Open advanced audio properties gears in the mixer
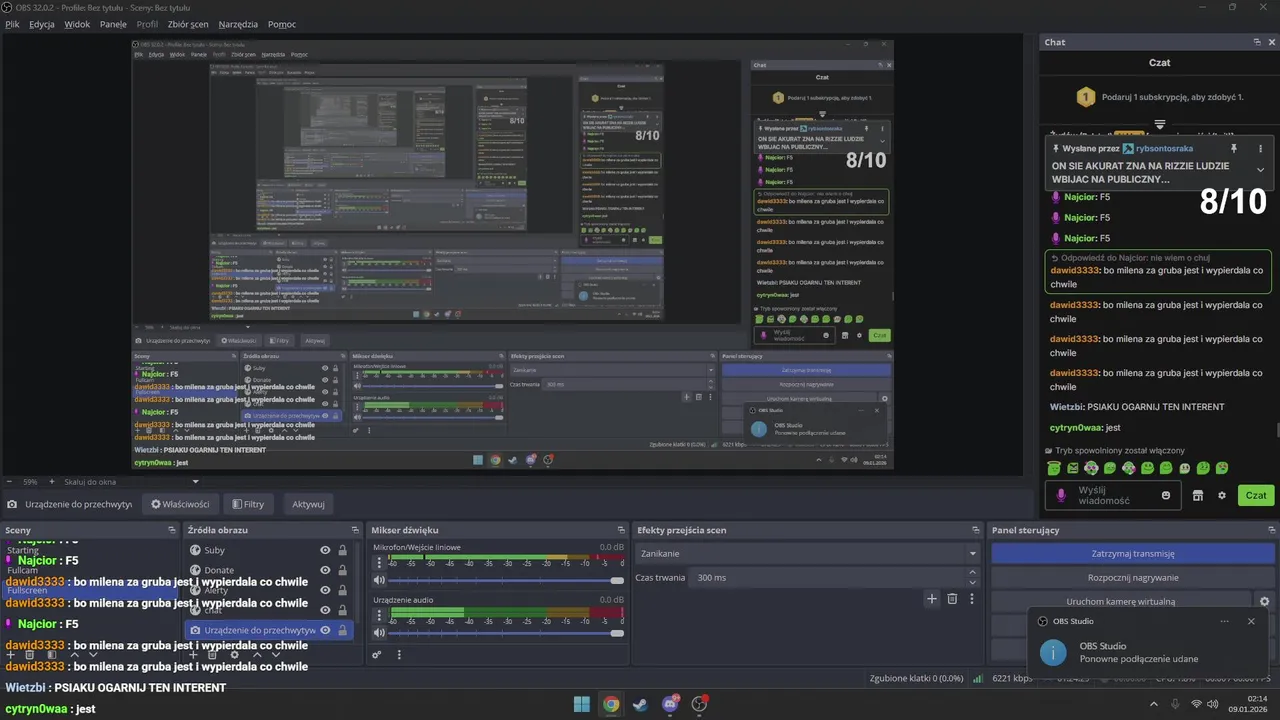Viewport: 1280px width, 720px height. [377, 655]
